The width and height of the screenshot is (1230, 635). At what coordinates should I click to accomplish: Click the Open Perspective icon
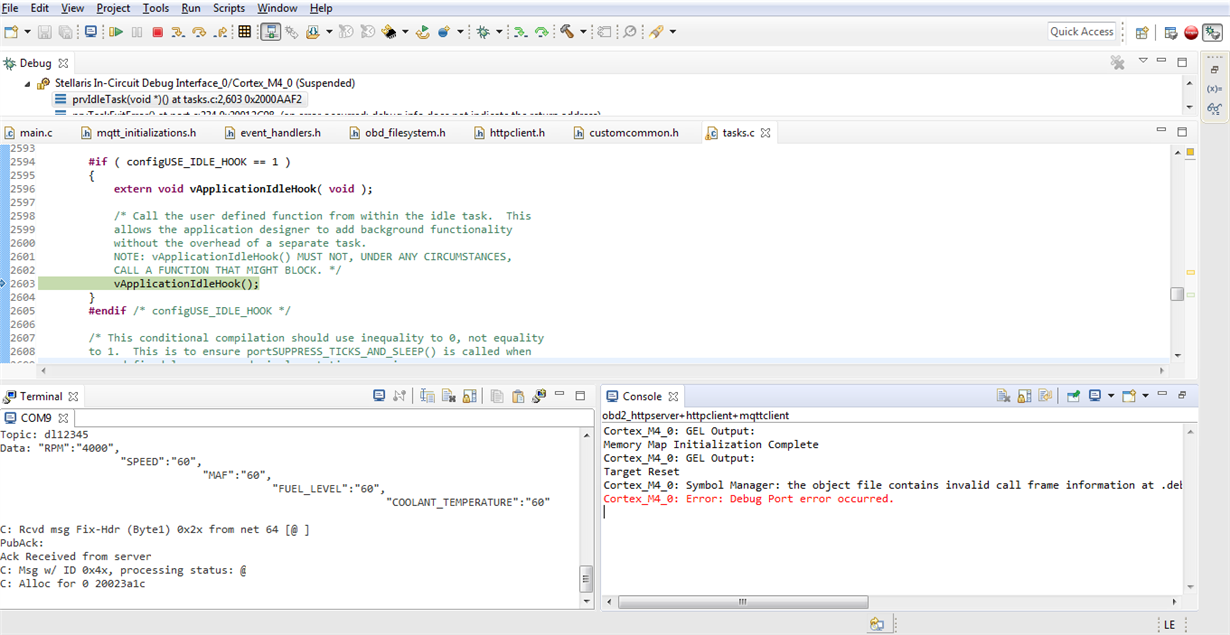pos(1142,32)
